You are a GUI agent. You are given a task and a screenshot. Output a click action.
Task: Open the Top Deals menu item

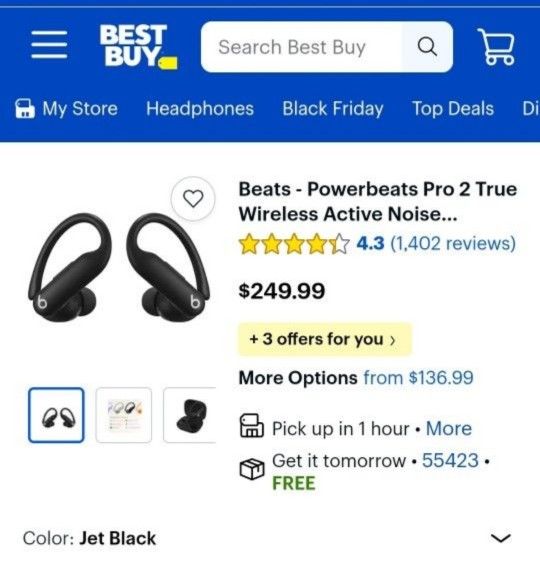453,109
